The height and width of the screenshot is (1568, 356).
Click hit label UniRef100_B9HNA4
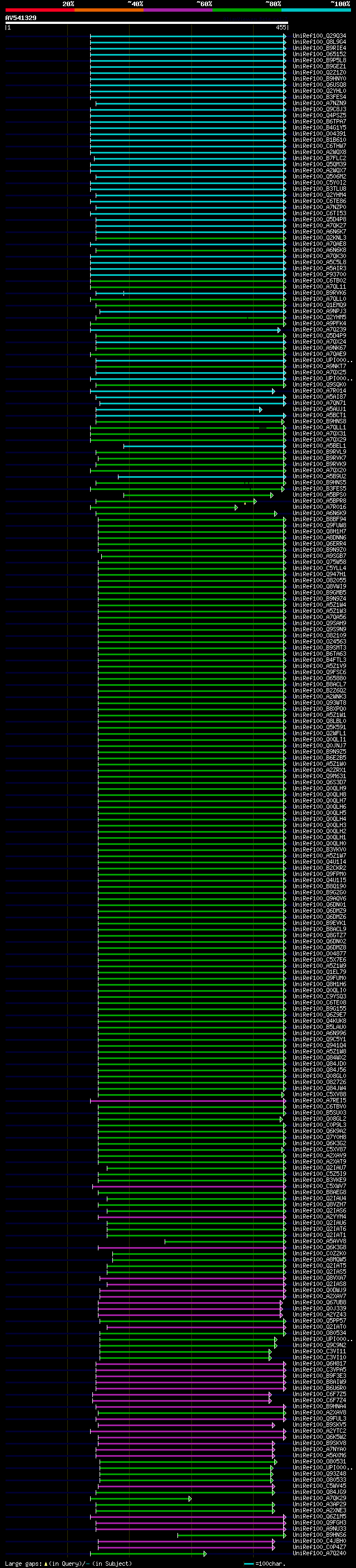point(319,1406)
